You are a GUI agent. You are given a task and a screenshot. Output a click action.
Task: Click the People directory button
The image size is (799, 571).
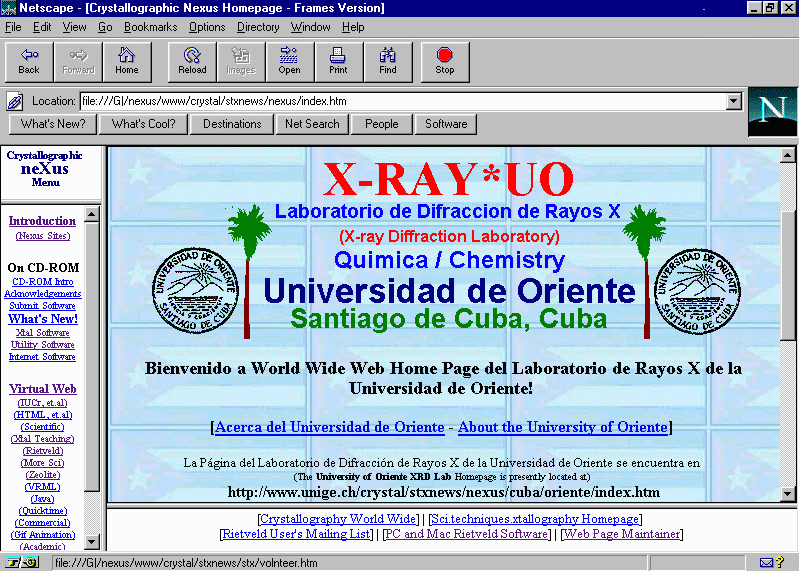(381, 124)
